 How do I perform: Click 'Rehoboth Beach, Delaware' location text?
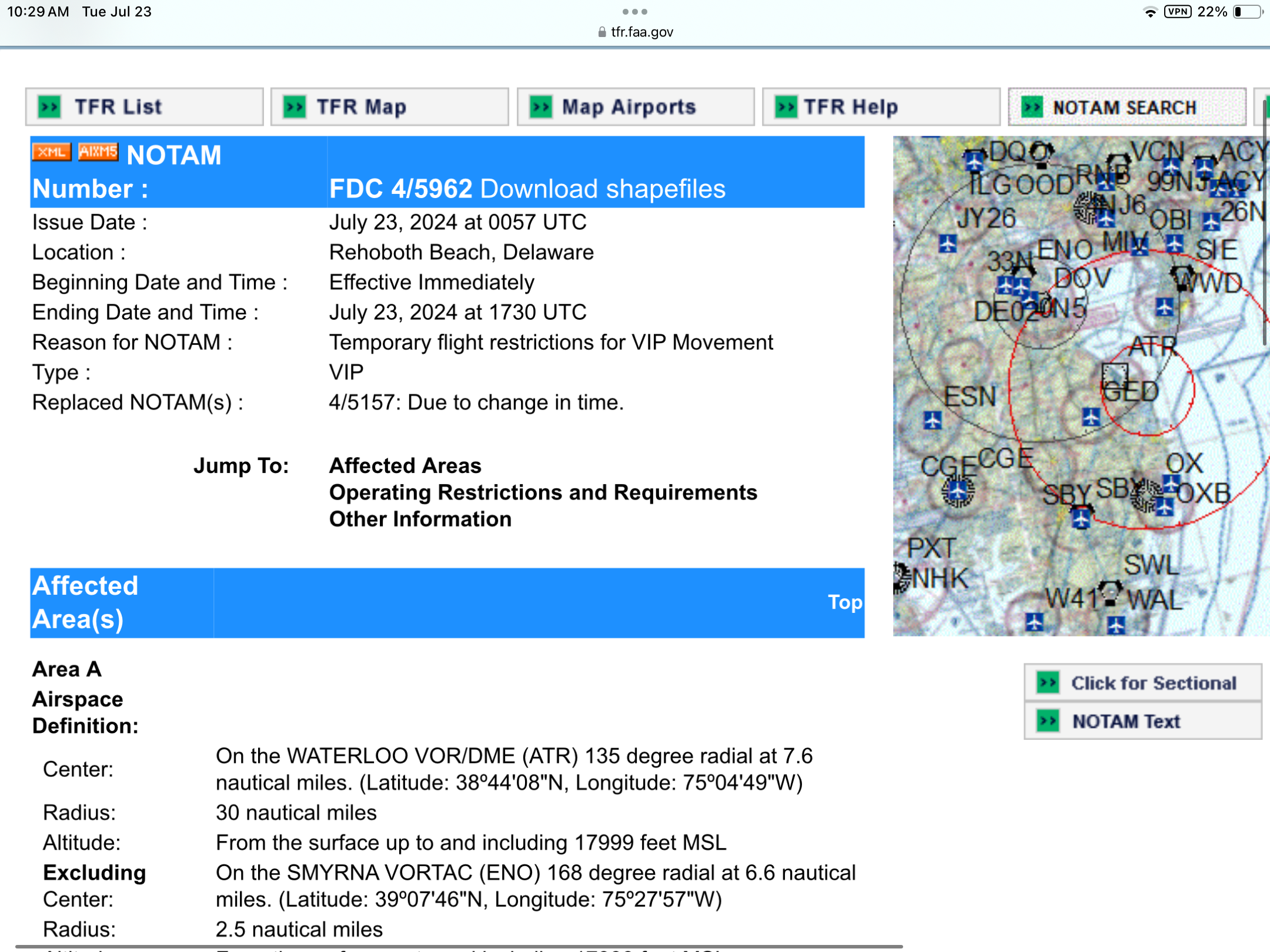tap(461, 252)
